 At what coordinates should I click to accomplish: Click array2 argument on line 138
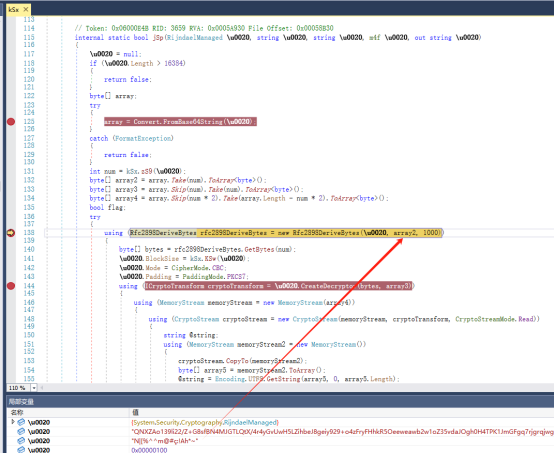(405, 233)
